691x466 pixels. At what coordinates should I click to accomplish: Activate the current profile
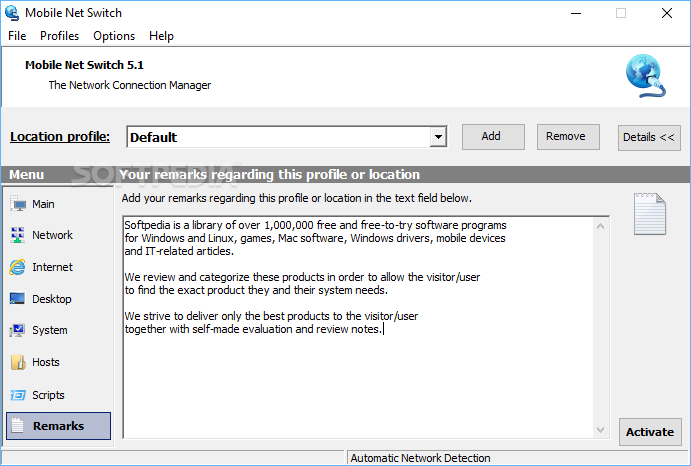click(x=650, y=432)
